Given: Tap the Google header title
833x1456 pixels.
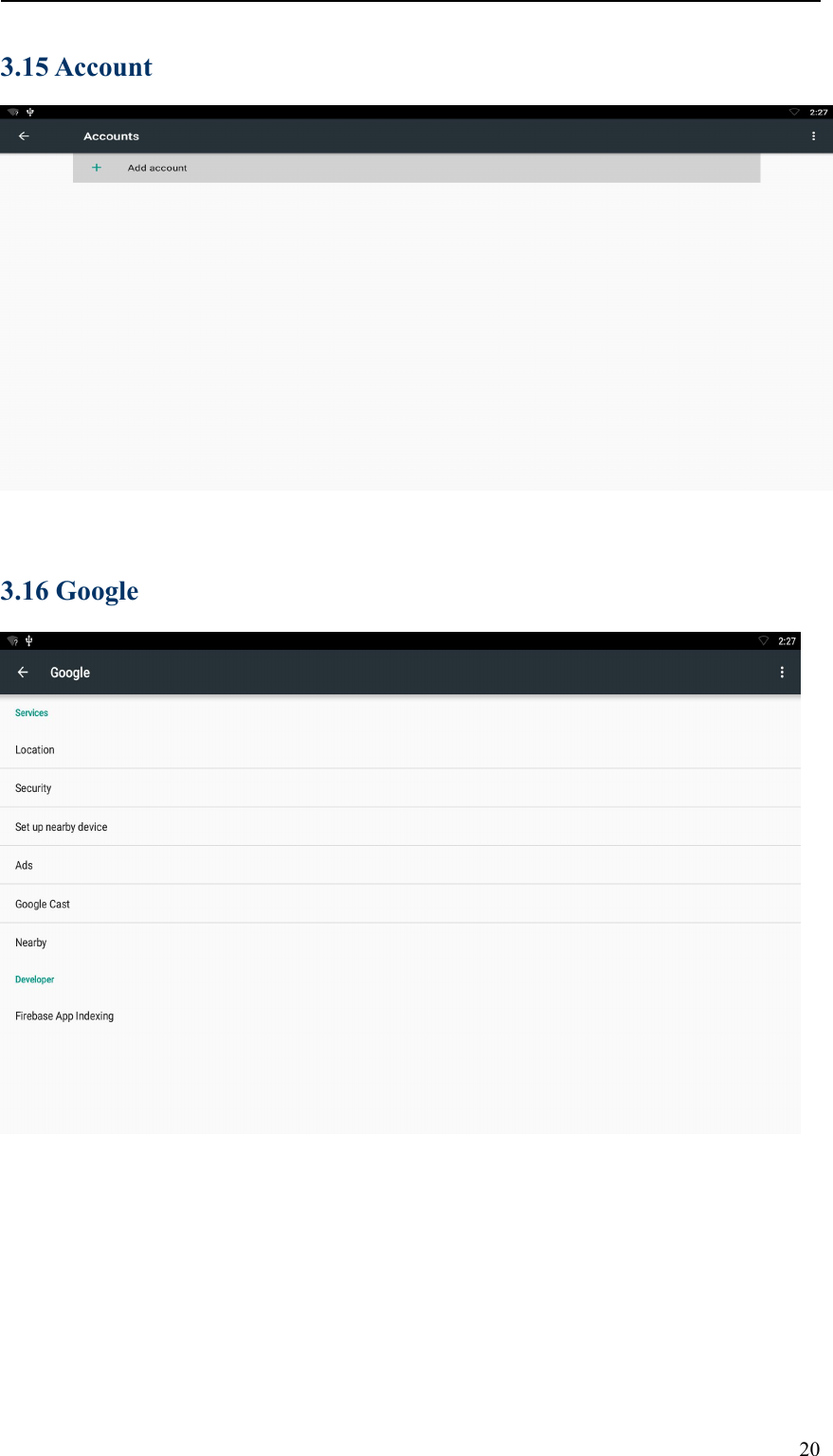Looking at the screenshot, I should click(x=70, y=673).
